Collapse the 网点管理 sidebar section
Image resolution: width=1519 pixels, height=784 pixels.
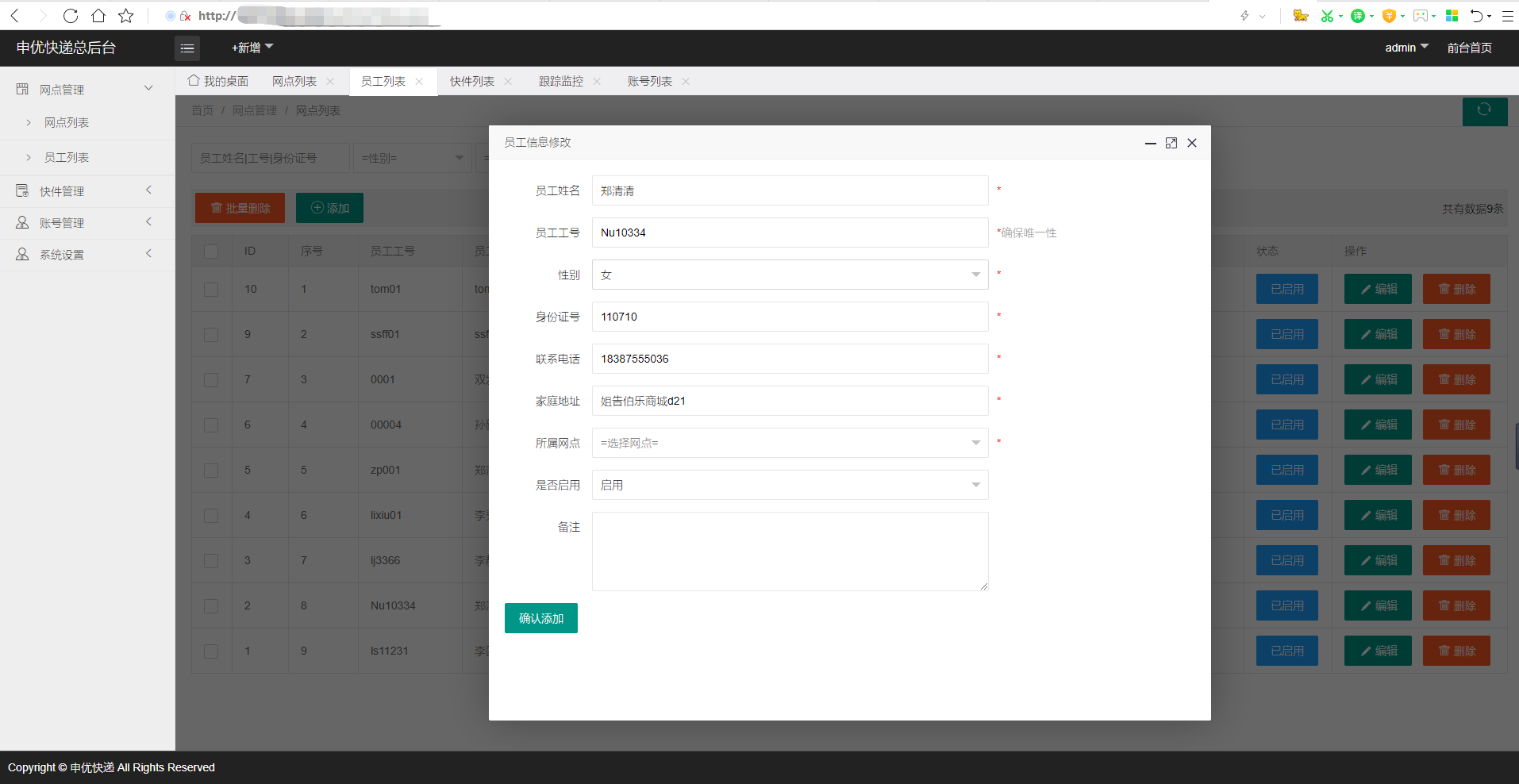tap(148, 88)
